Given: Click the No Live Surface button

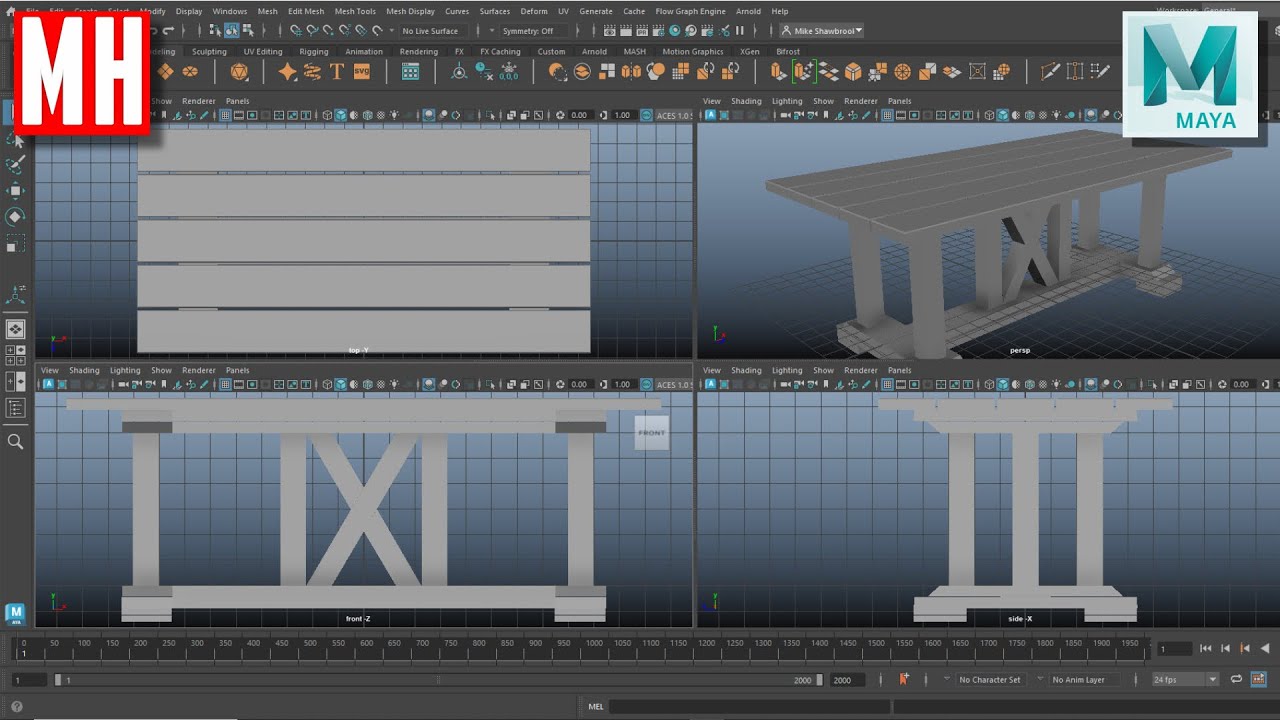Looking at the screenshot, I should (430, 31).
